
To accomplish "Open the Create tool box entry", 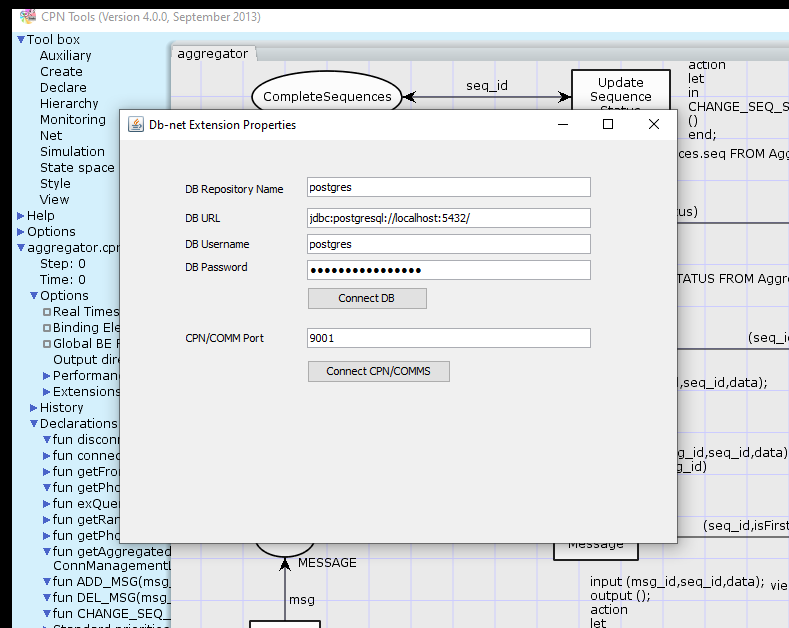I will pos(61,71).
